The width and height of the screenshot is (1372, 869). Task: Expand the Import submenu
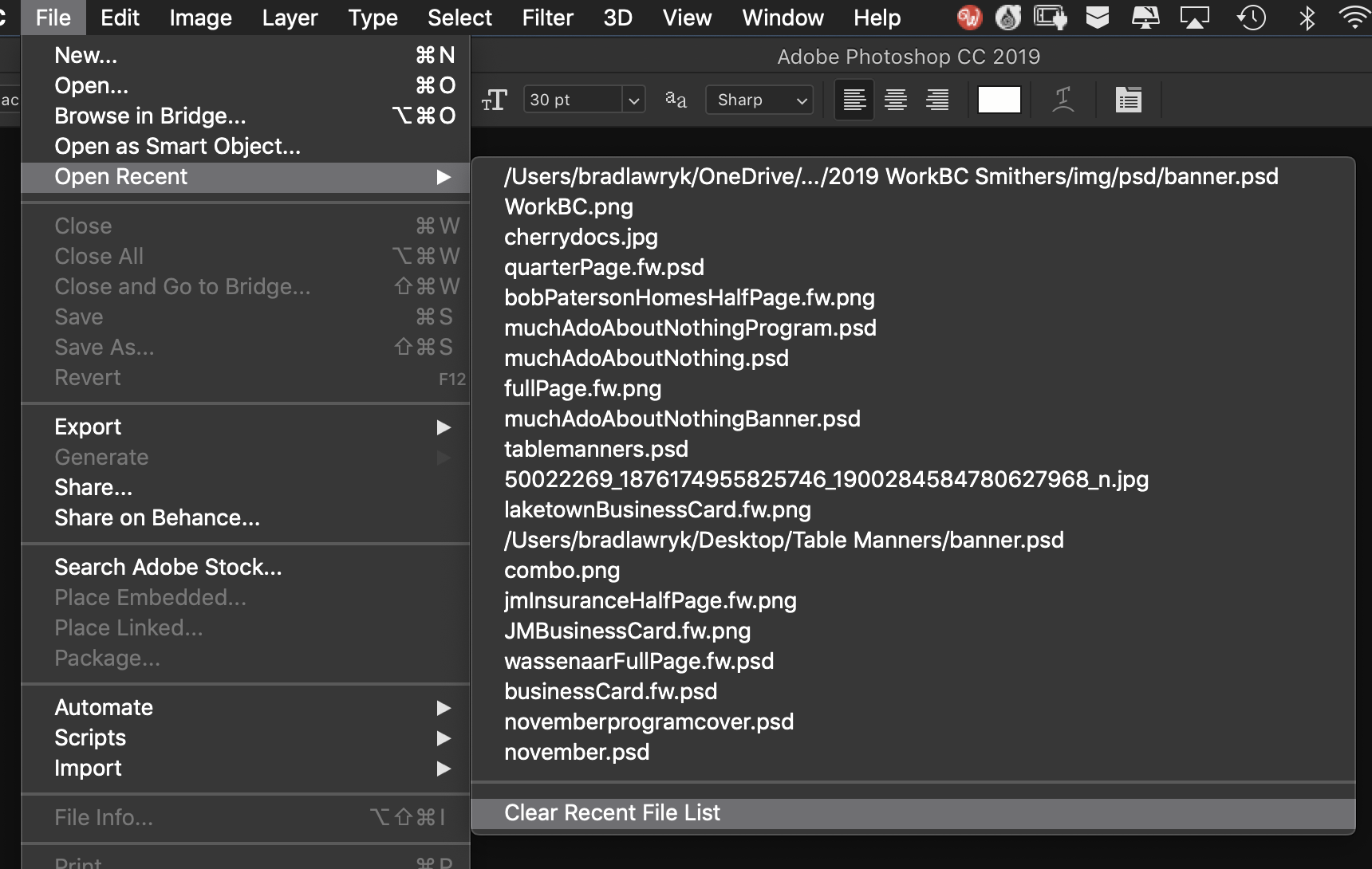(245, 769)
